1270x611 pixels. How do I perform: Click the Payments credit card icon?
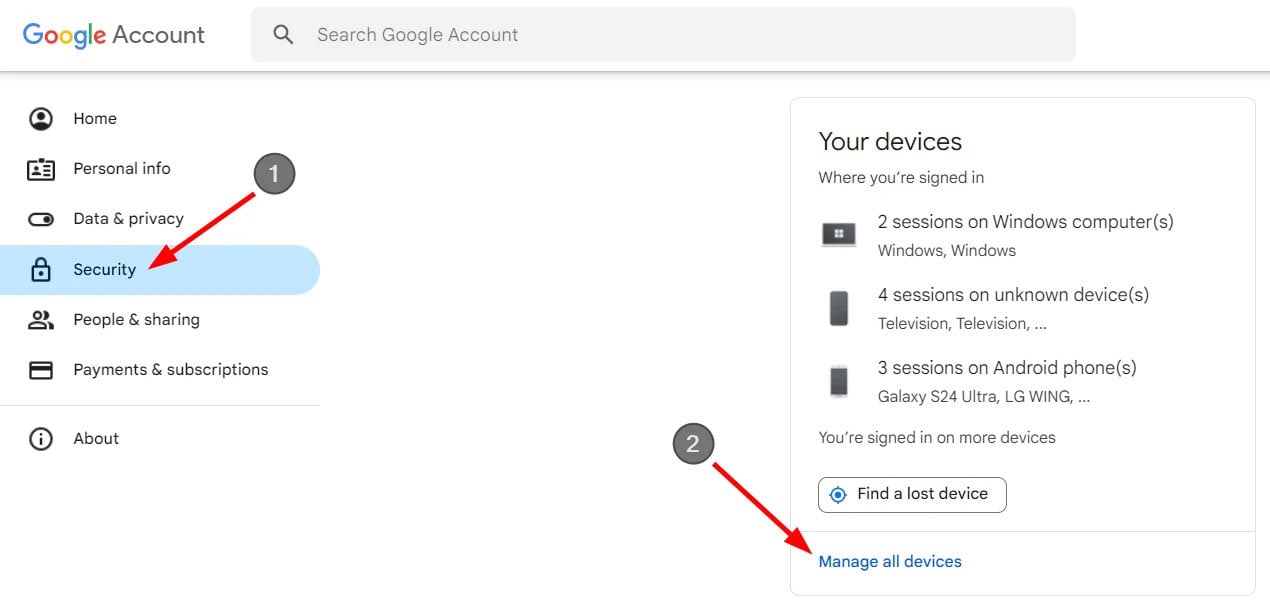pos(41,370)
